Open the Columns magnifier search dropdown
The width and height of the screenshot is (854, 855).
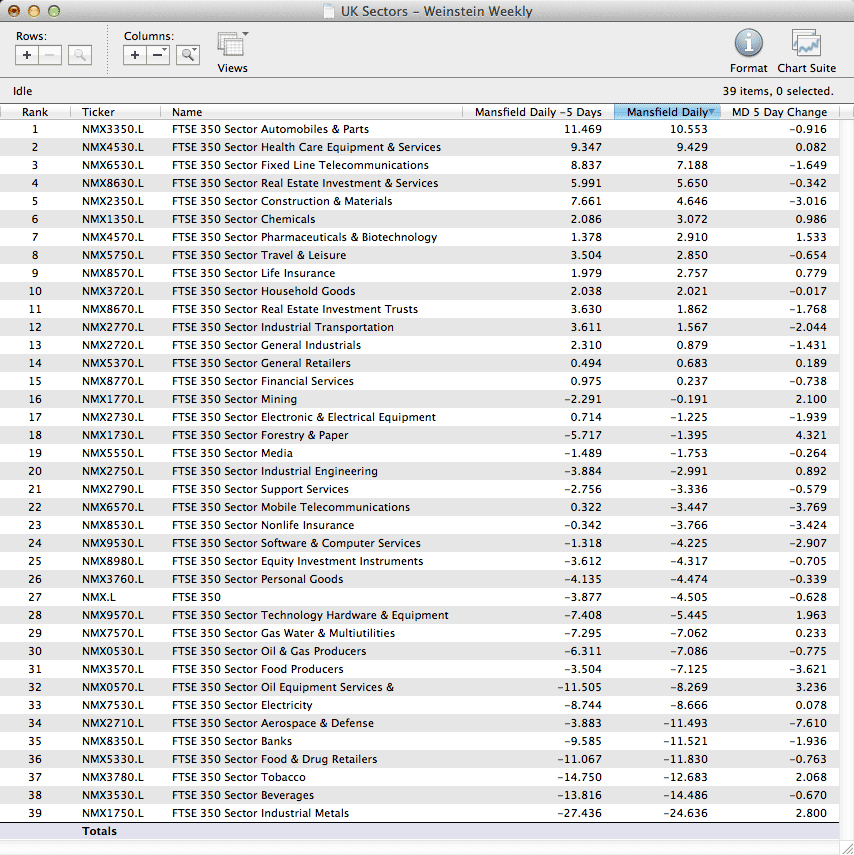tap(188, 55)
